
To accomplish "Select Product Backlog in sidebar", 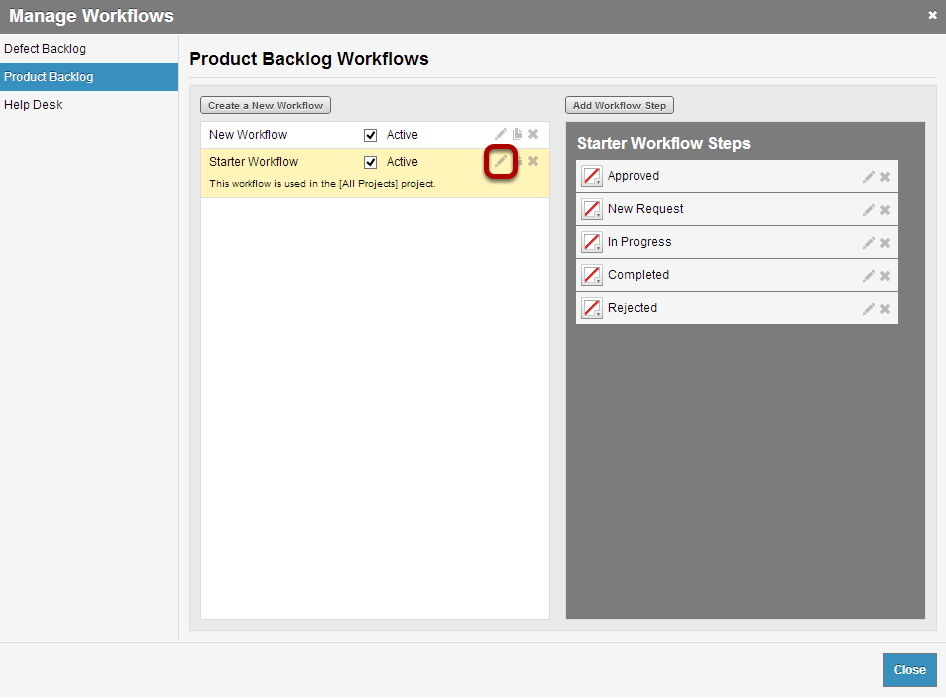I will 89,77.
